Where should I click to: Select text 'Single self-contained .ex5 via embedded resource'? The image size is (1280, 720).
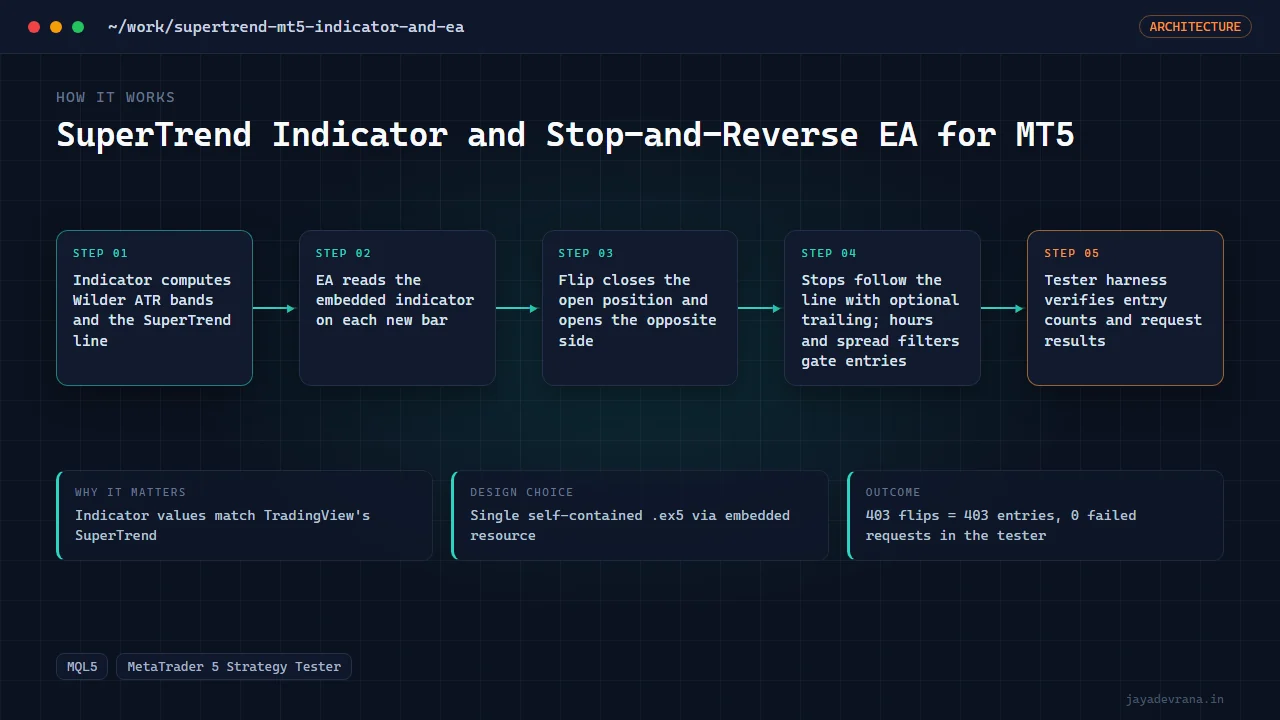pyautogui.click(x=630, y=525)
